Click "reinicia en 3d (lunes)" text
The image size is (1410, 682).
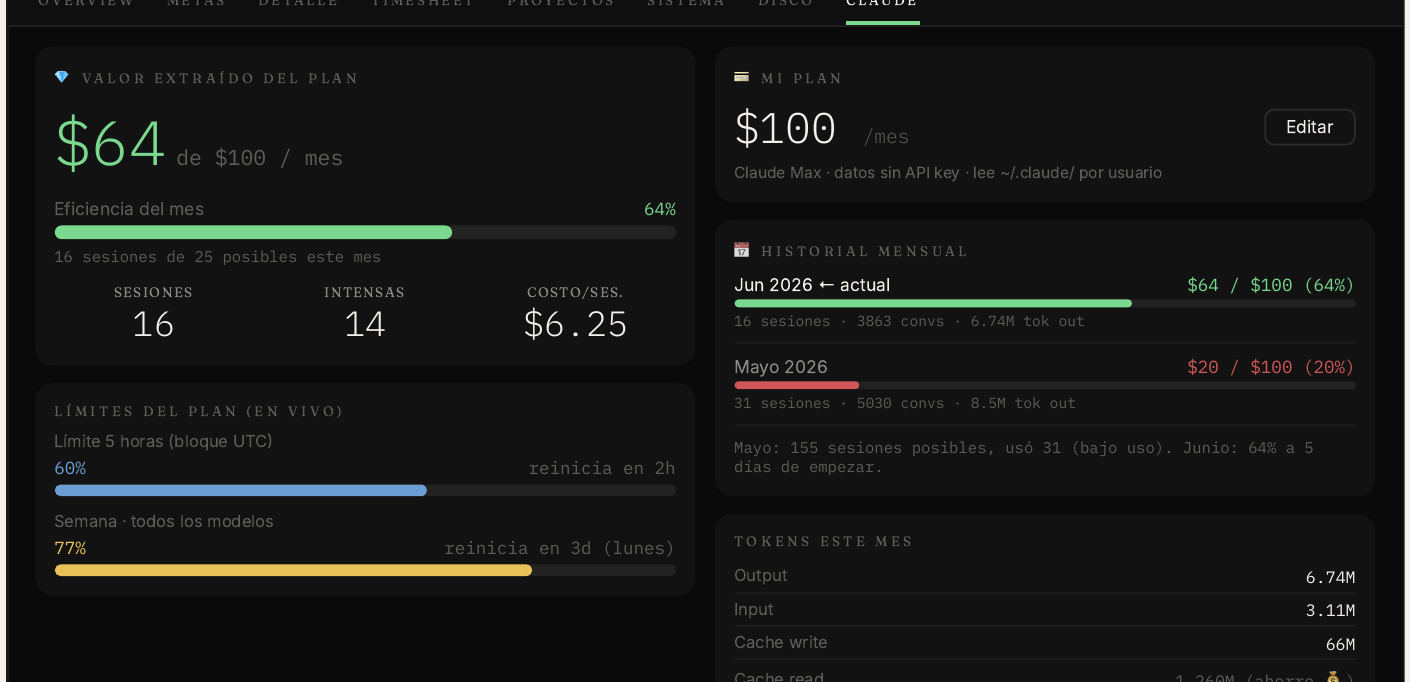click(560, 548)
